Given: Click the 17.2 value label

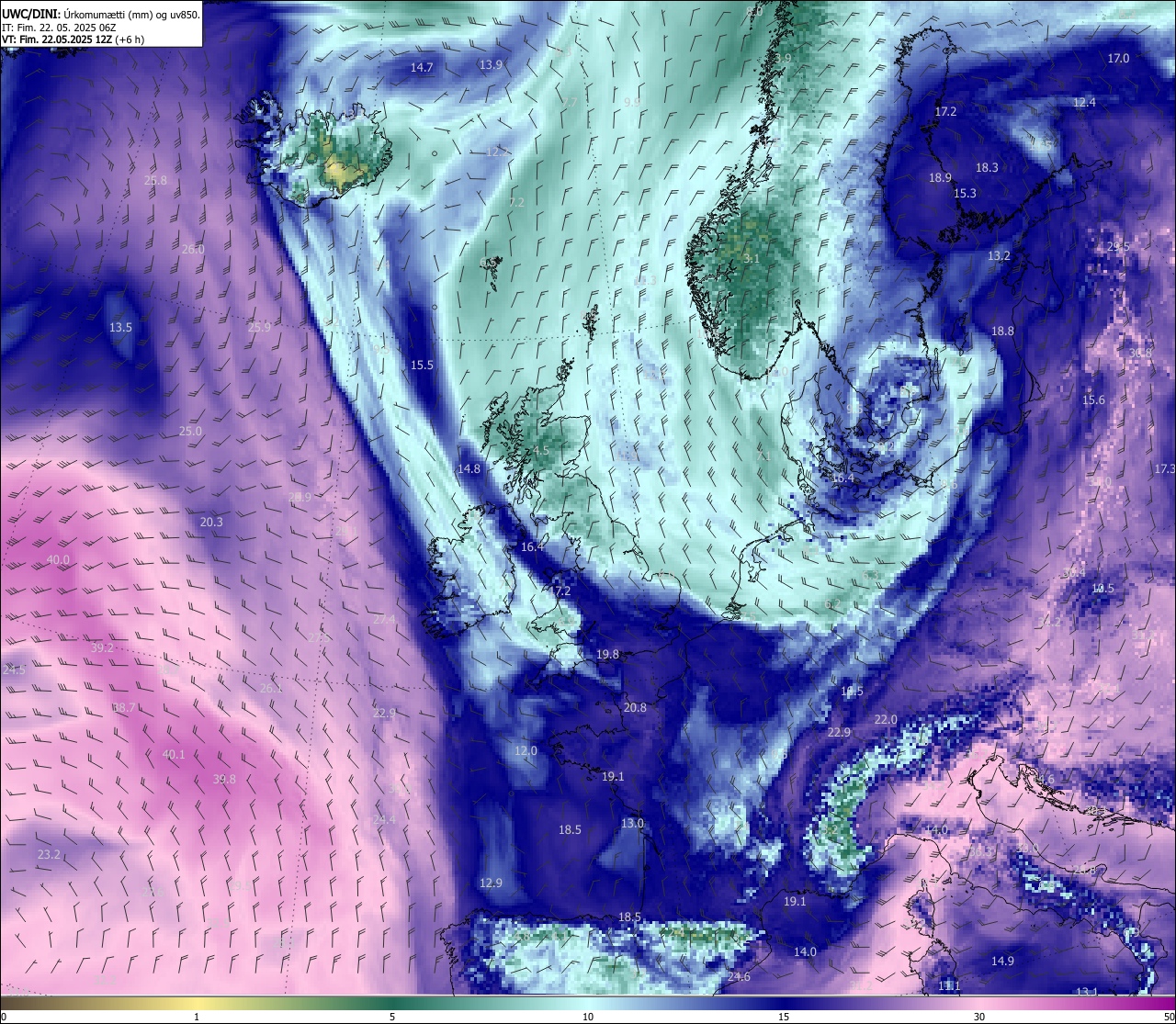Looking at the screenshot, I should 945,112.
